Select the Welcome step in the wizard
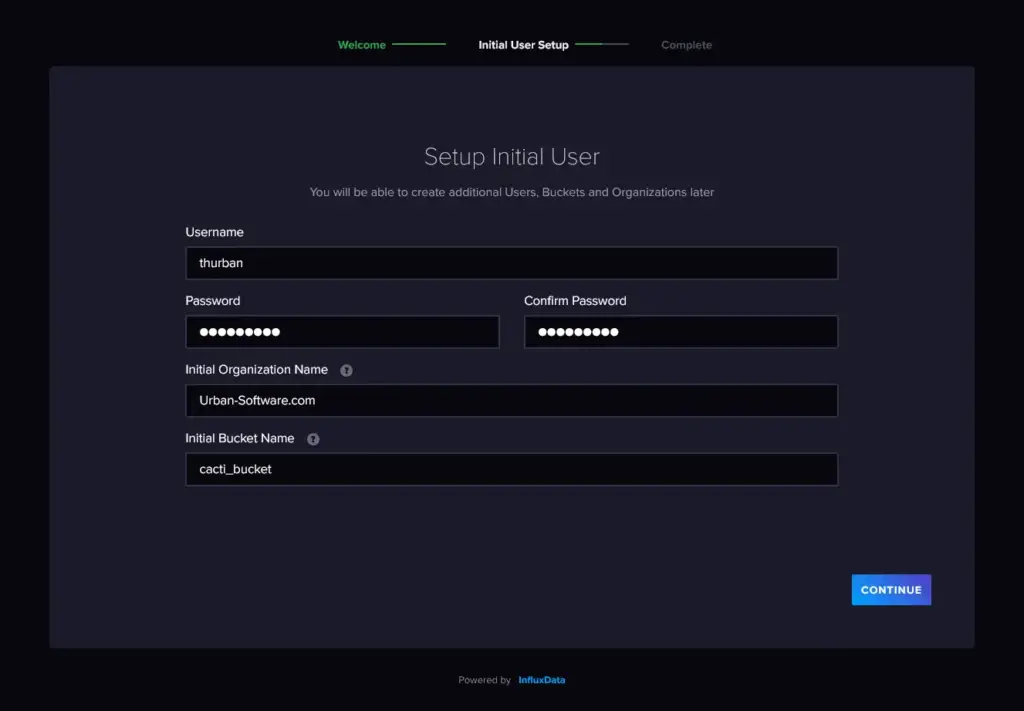 [362, 44]
